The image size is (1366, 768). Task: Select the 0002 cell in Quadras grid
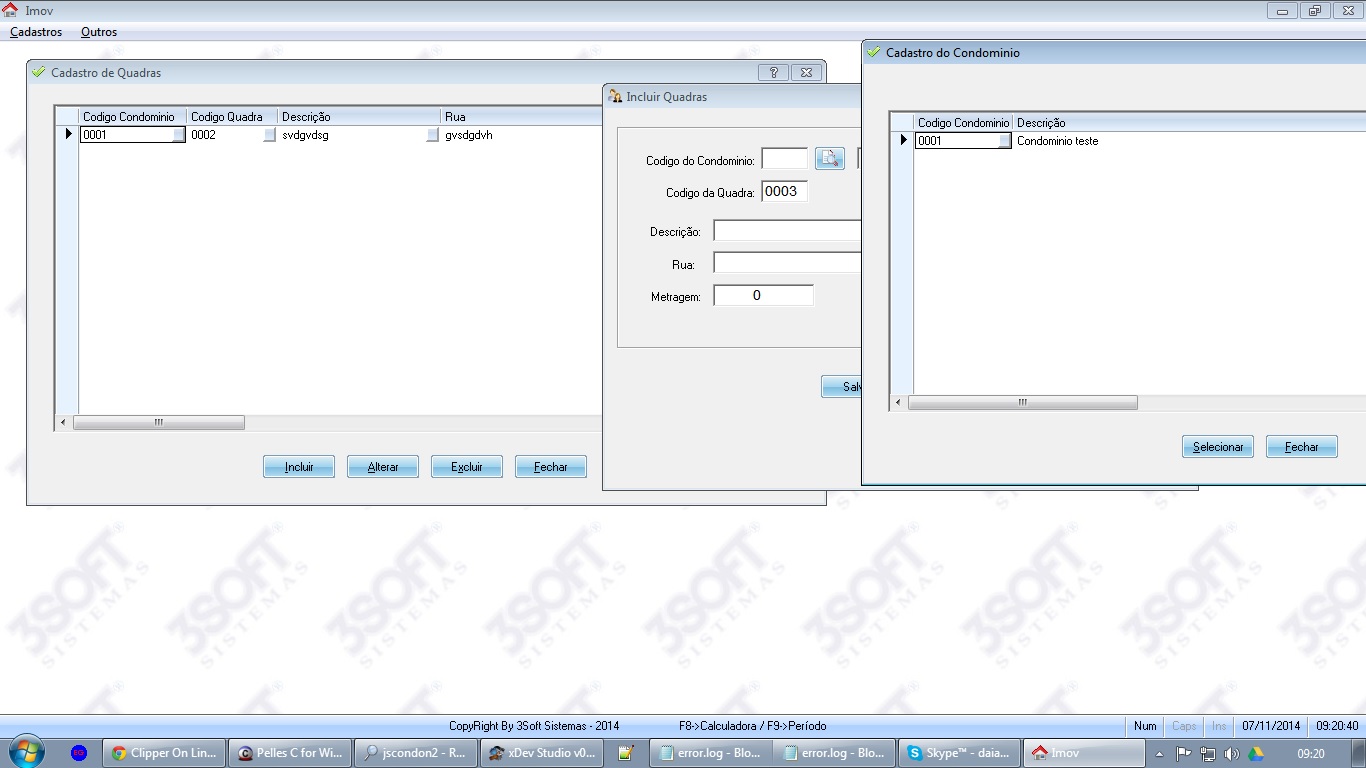[232, 135]
